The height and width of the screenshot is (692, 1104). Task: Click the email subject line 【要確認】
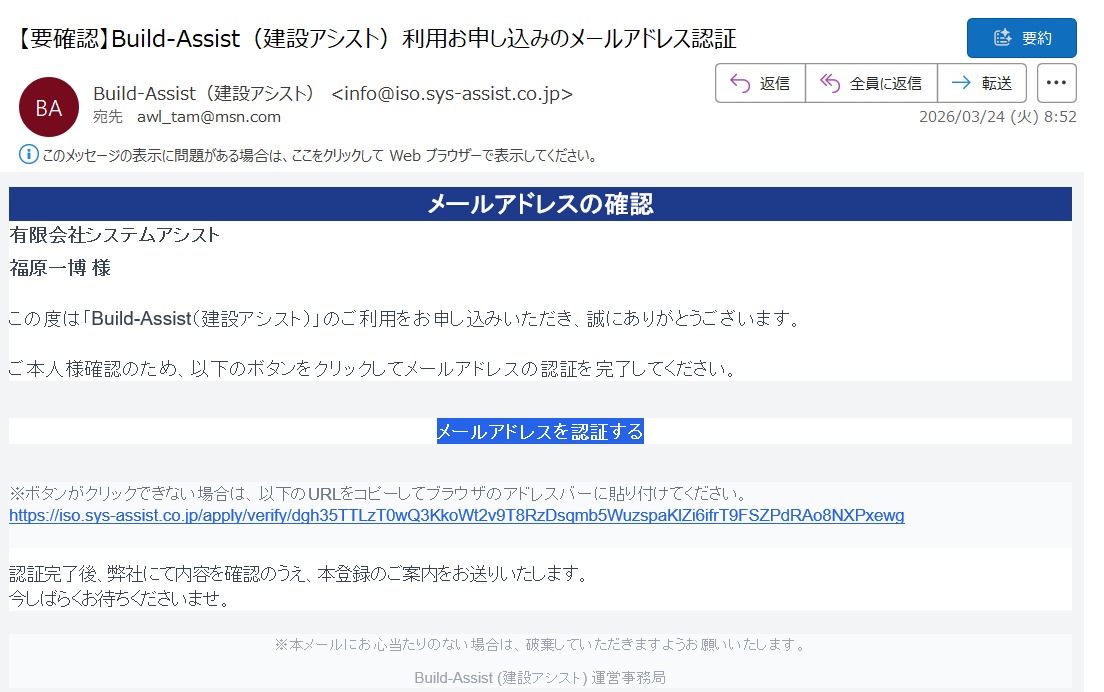[378, 39]
